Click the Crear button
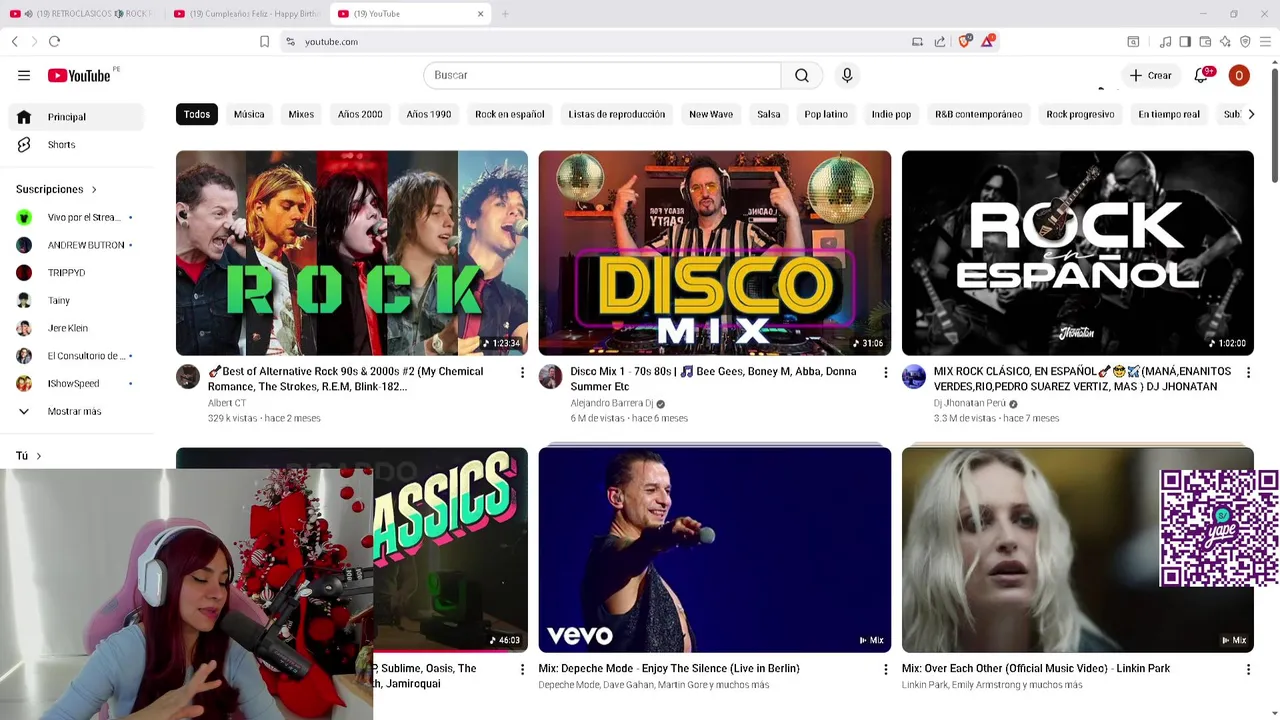 click(1151, 75)
